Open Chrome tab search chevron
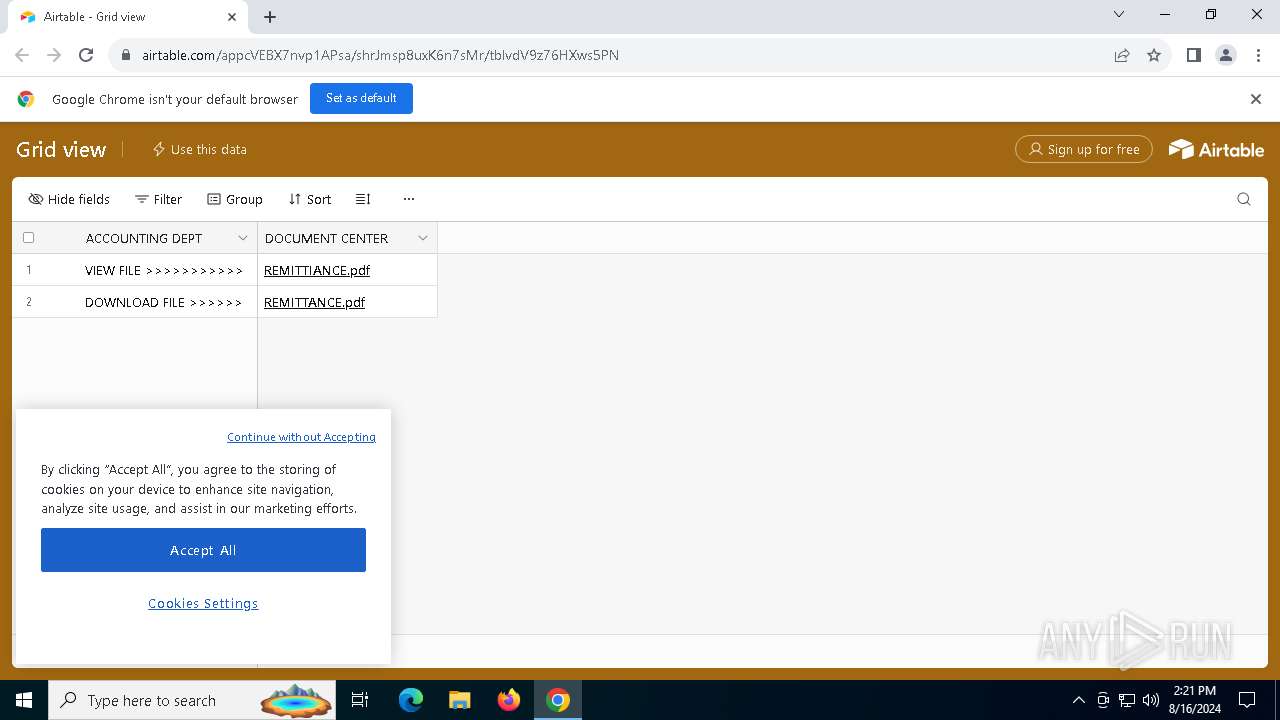 click(x=1119, y=15)
